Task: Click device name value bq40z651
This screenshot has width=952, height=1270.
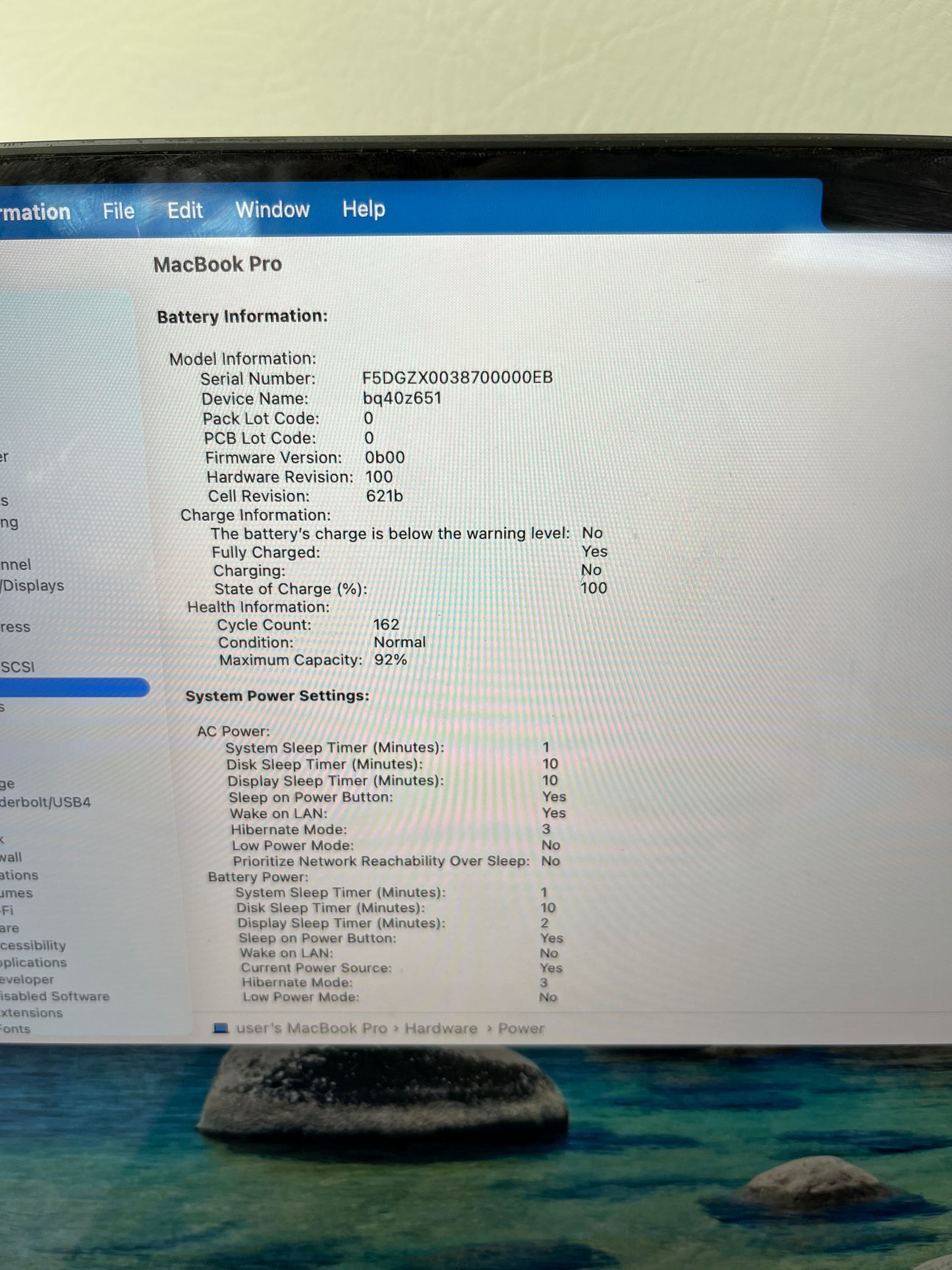Action: [x=402, y=398]
